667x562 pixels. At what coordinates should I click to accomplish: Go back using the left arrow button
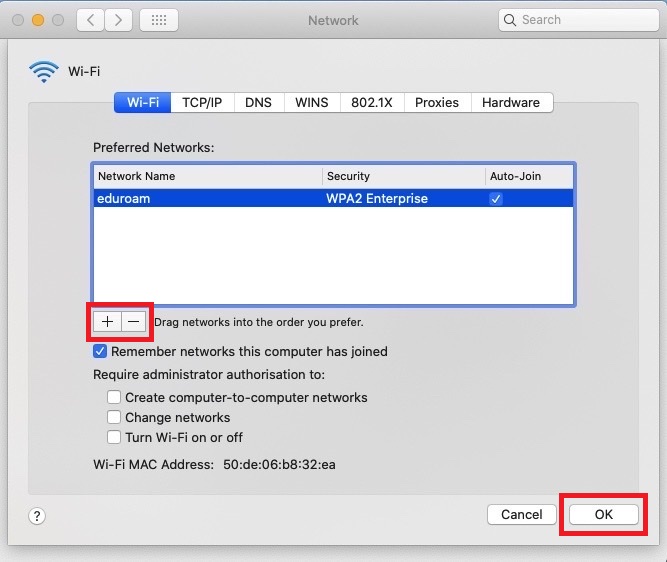tap(90, 20)
